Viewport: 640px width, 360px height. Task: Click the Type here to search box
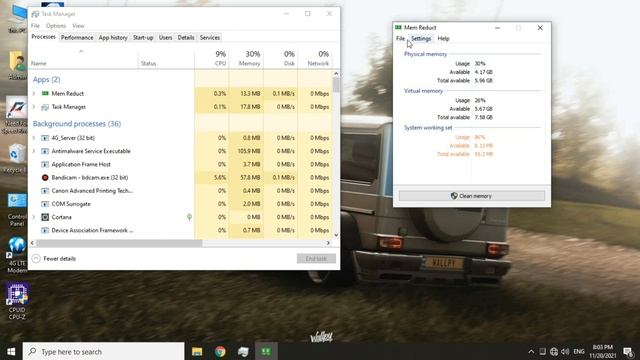pyautogui.click(x=104, y=351)
